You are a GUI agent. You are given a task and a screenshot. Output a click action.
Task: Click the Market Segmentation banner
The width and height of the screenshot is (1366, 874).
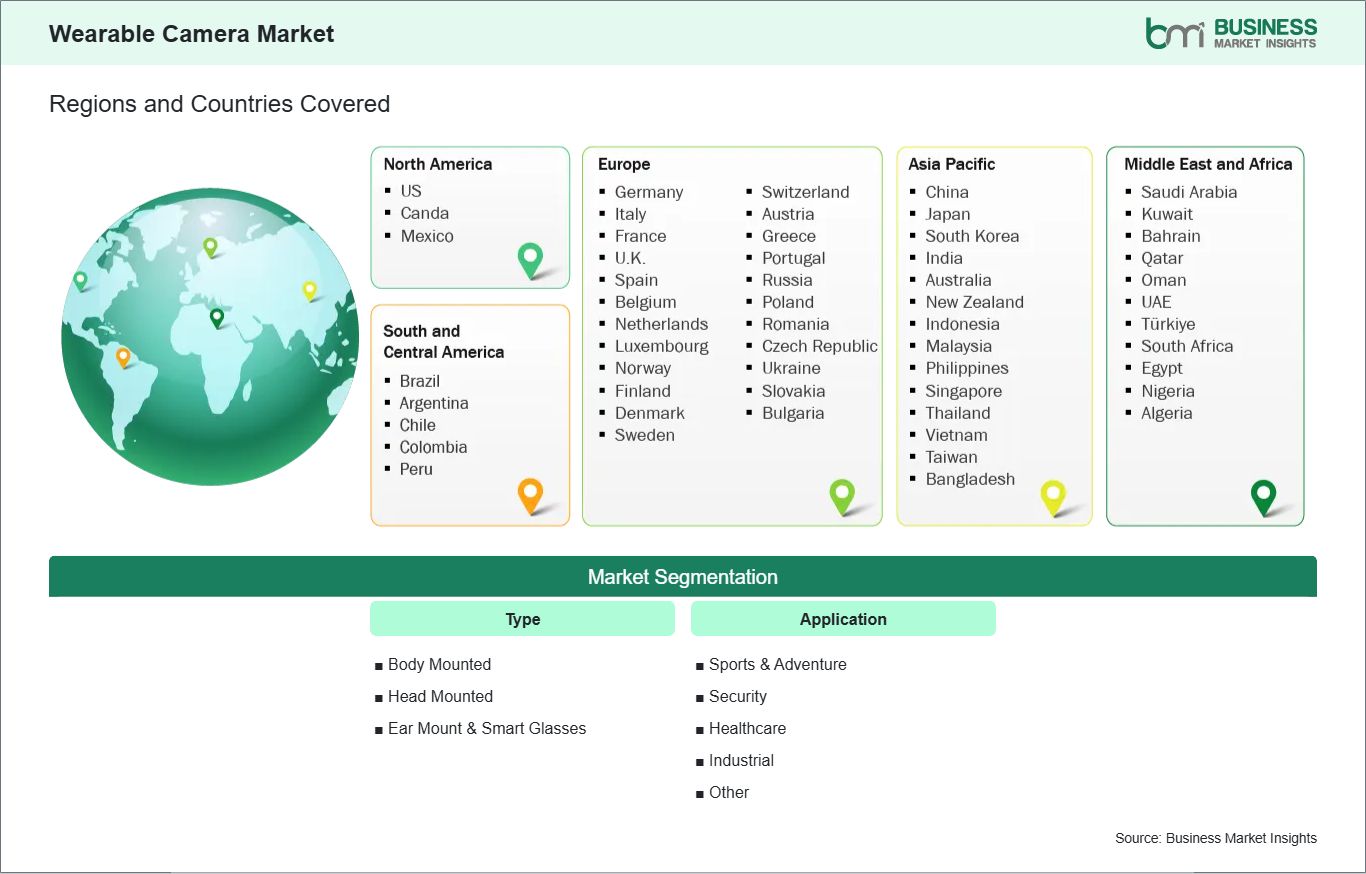pos(683,576)
